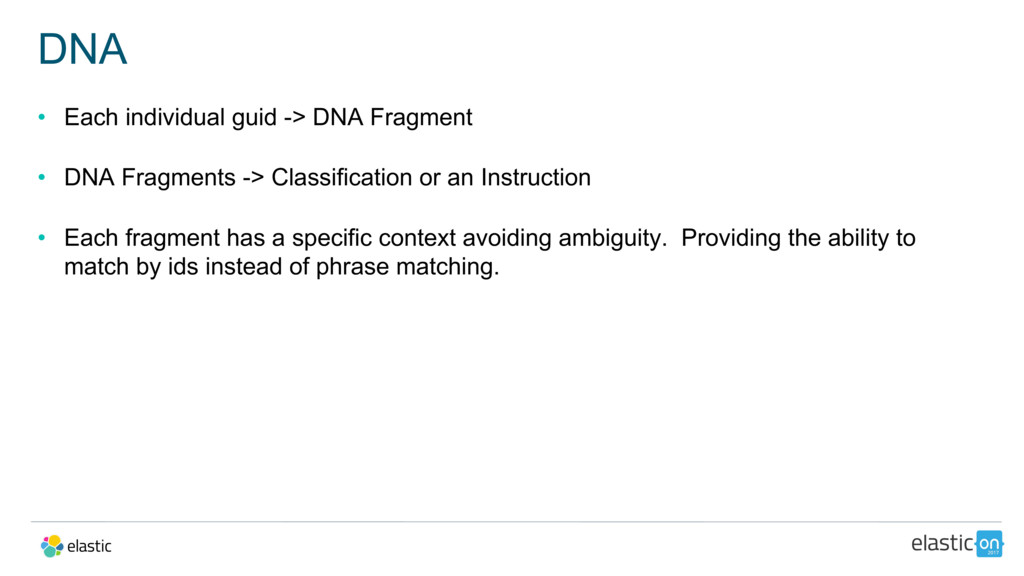Click the colorful Elastic cluster logo icon
1024x576 pixels.
tap(52, 546)
